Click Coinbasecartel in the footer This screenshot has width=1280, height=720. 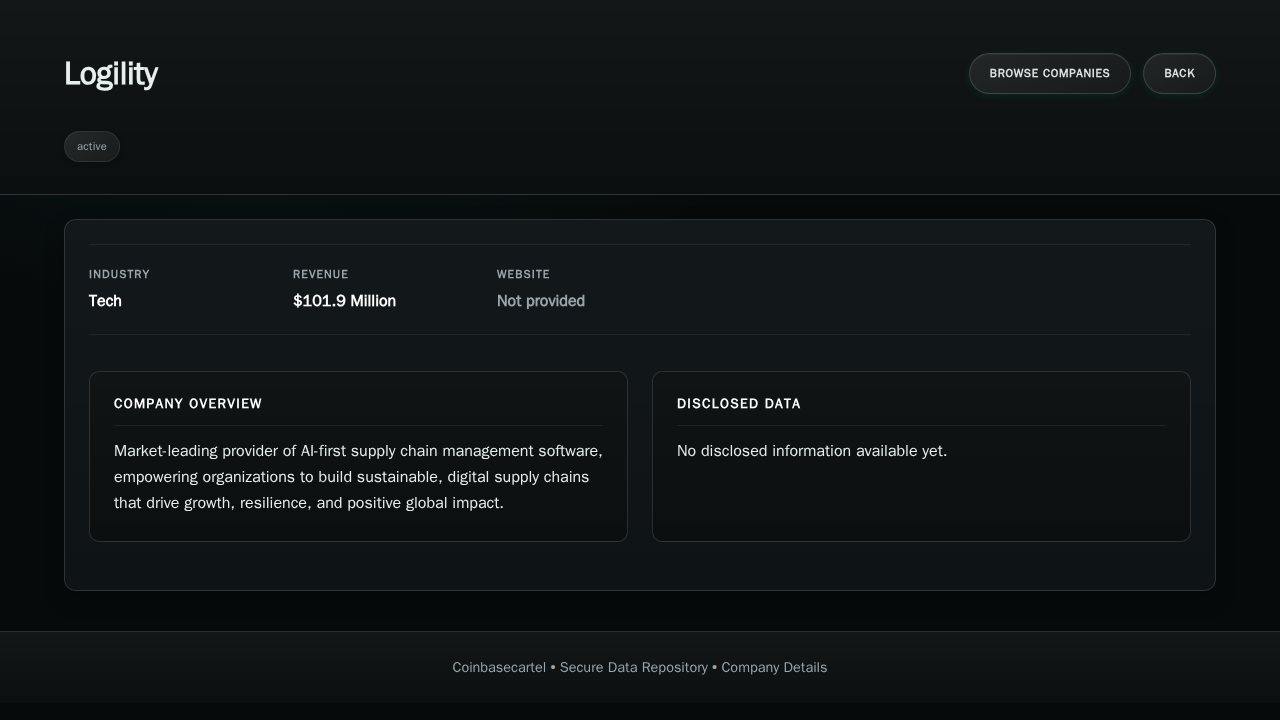pos(499,667)
